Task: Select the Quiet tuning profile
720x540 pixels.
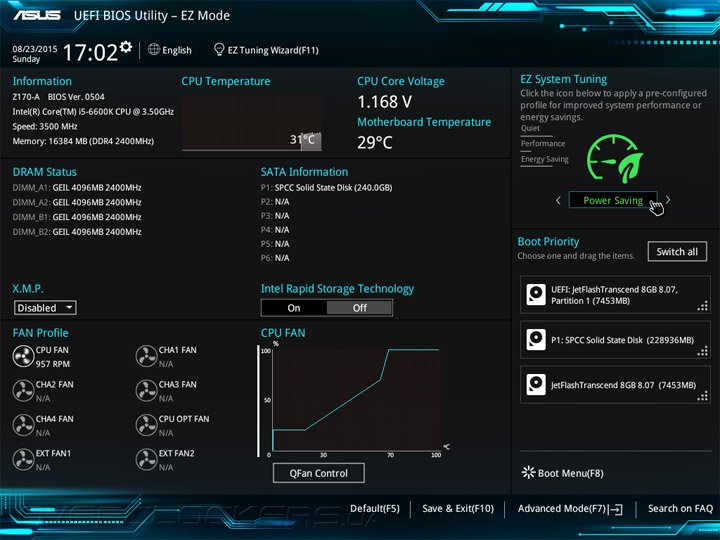Action: 530,129
